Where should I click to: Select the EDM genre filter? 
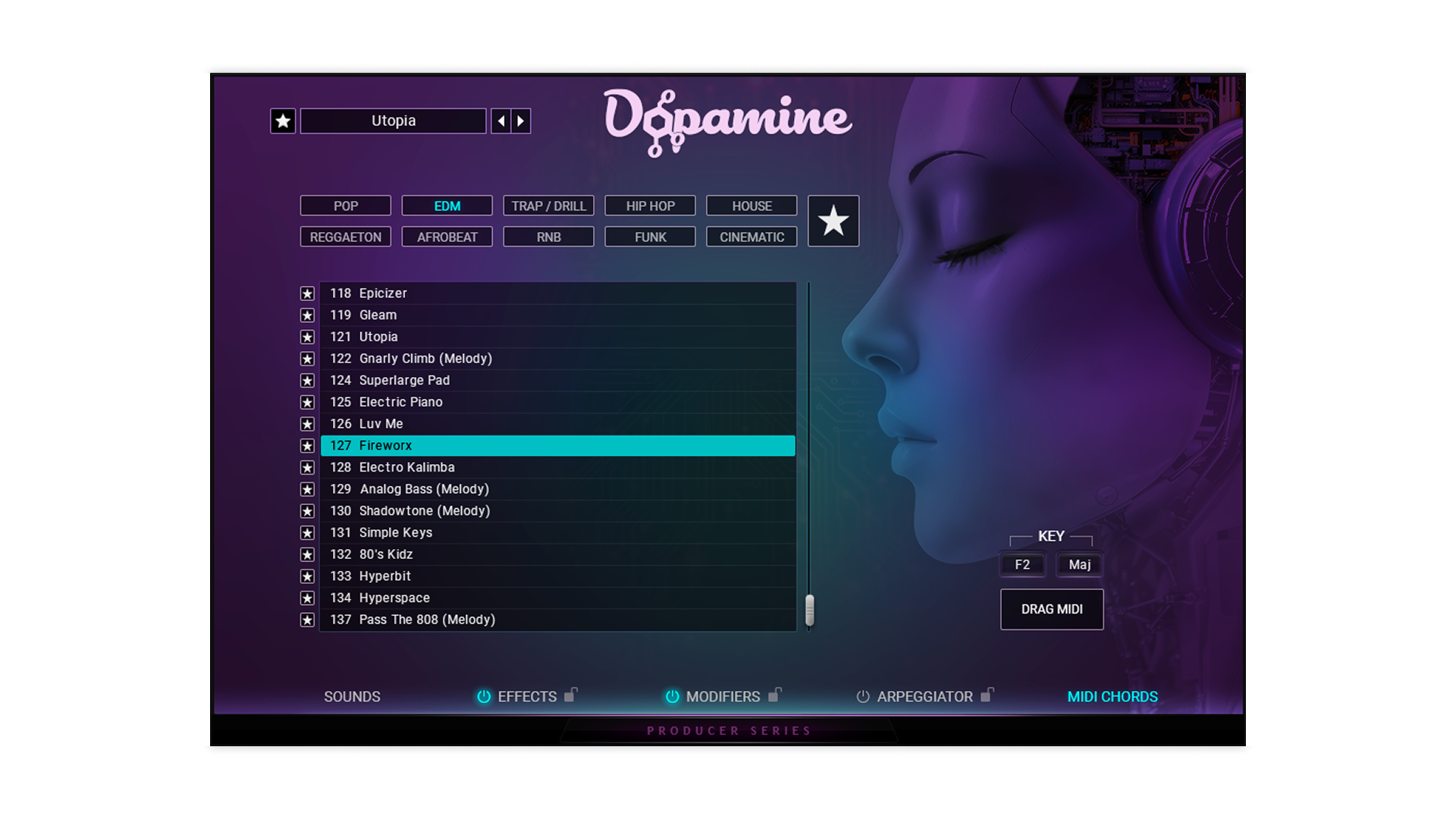(447, 206)
